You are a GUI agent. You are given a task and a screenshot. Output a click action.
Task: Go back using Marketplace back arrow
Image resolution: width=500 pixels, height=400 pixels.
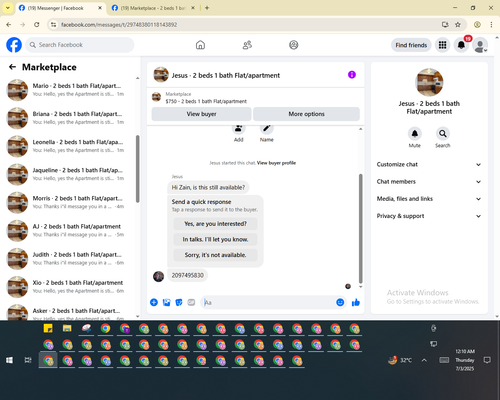pyautogui.click(x=12, y=67)
